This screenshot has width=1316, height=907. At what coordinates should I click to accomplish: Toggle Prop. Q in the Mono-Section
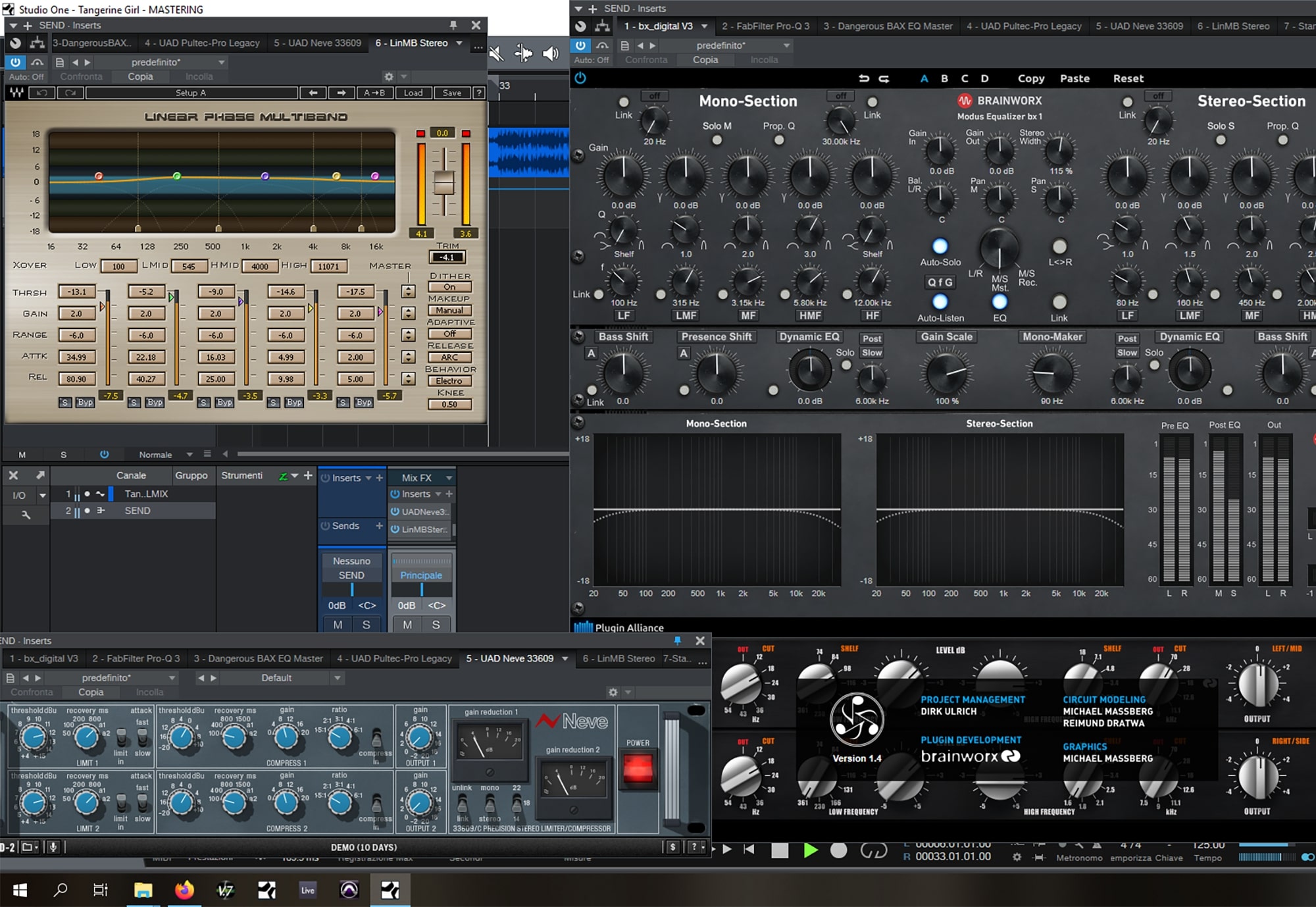[x=779, y=140]
